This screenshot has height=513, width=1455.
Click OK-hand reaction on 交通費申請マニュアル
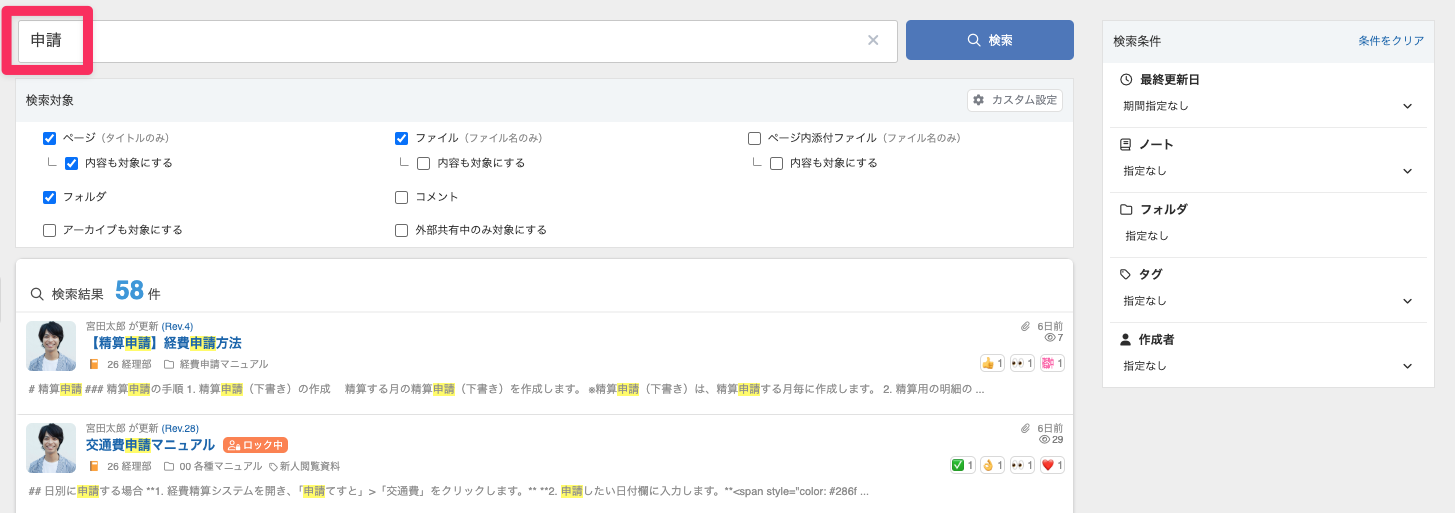pyautogui.click(x=992, y=465)
